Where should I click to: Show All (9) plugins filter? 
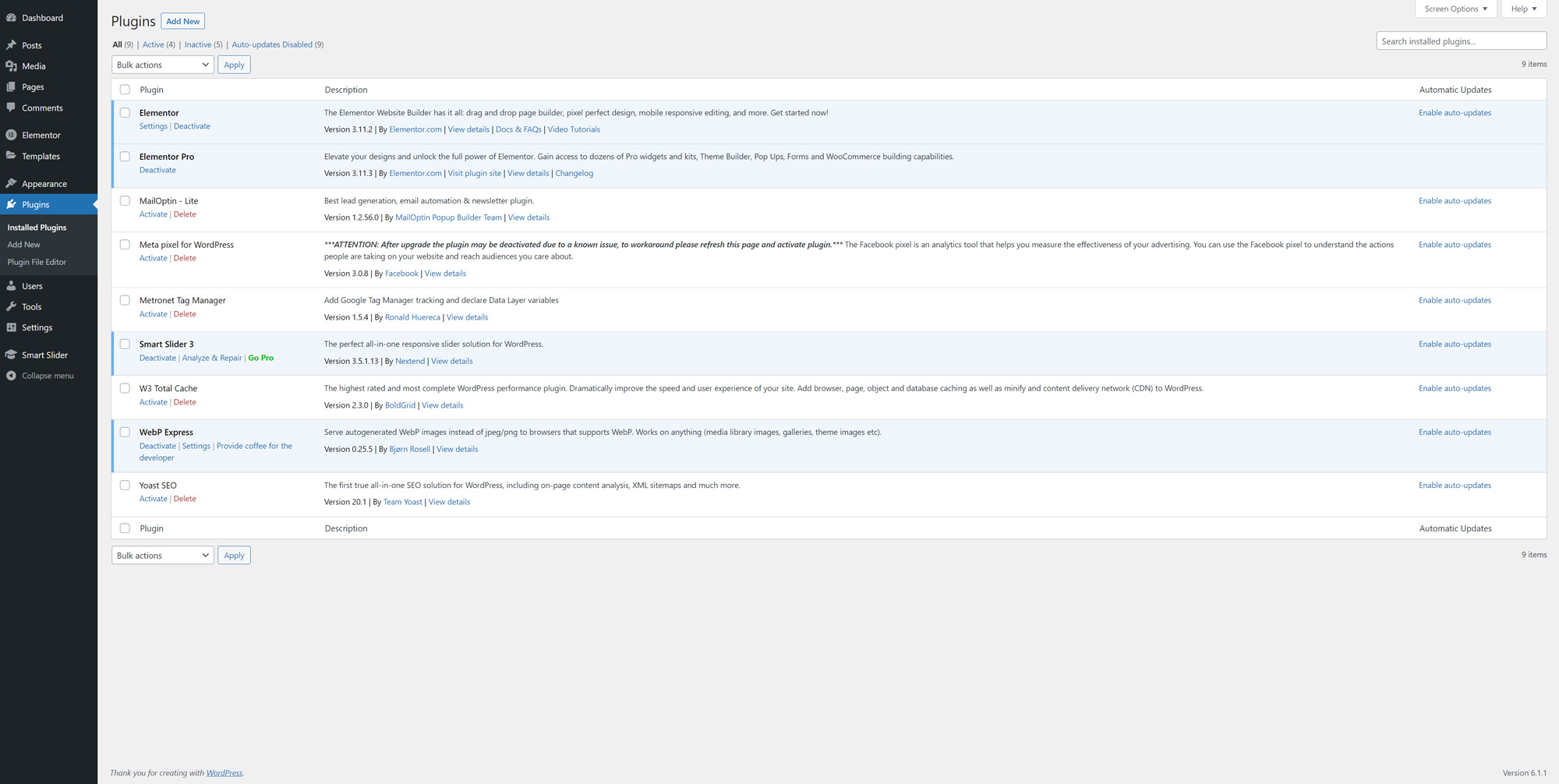[122, 44]
